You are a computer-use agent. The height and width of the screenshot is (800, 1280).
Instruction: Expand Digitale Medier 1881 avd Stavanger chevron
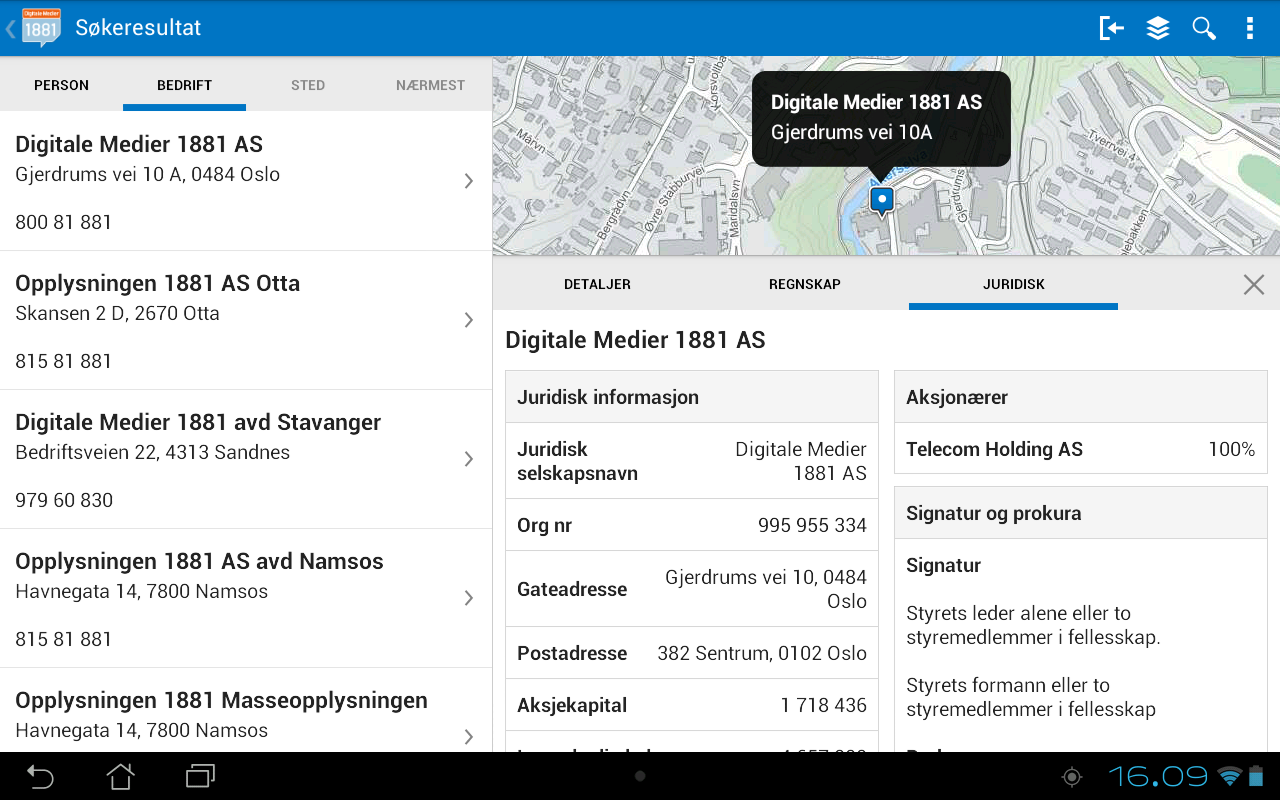pos(468,459)
